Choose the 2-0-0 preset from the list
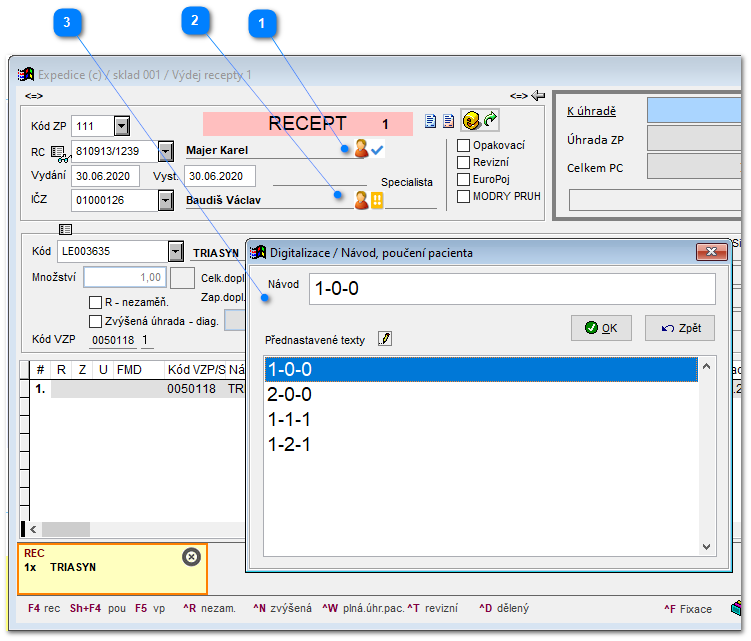This screenshot has width=751, height=641. pyautogui.click(x=290, y=394)
